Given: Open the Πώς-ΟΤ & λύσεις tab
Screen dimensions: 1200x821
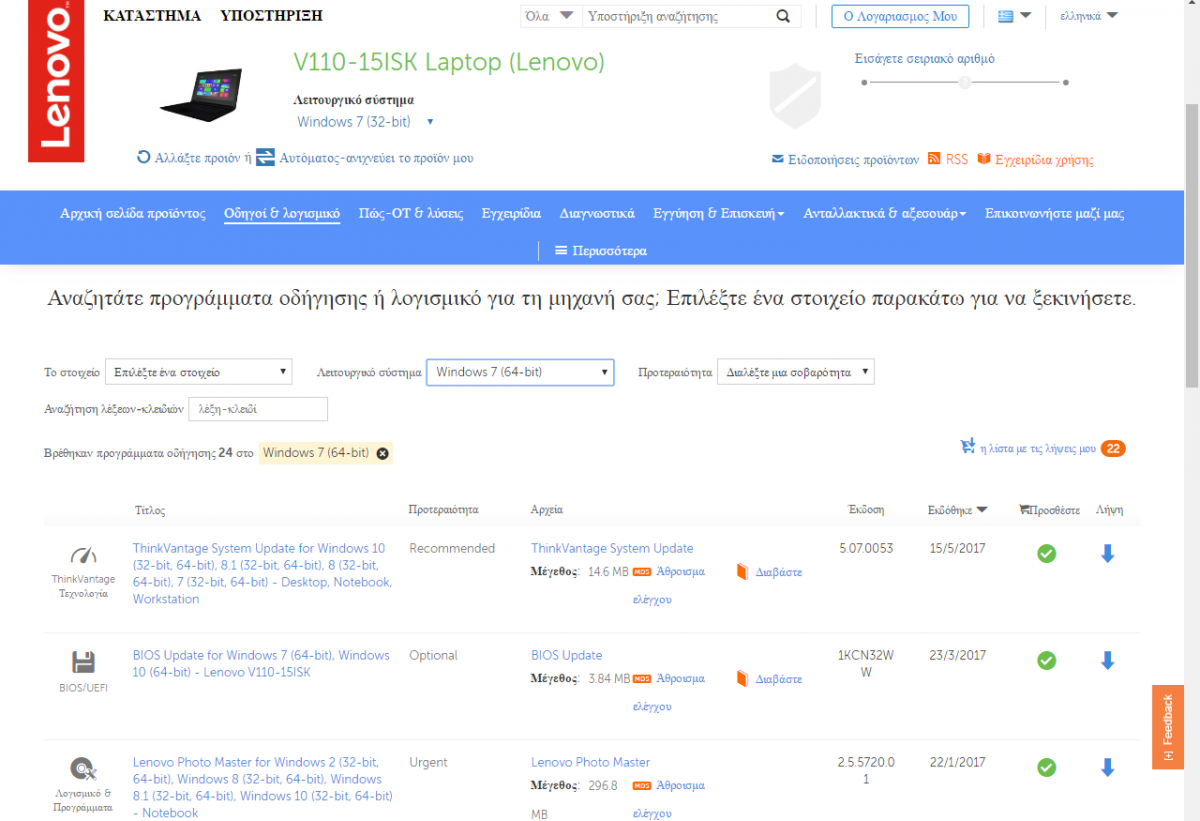Looking at the screenshot, I should click(x=411, y=214).
